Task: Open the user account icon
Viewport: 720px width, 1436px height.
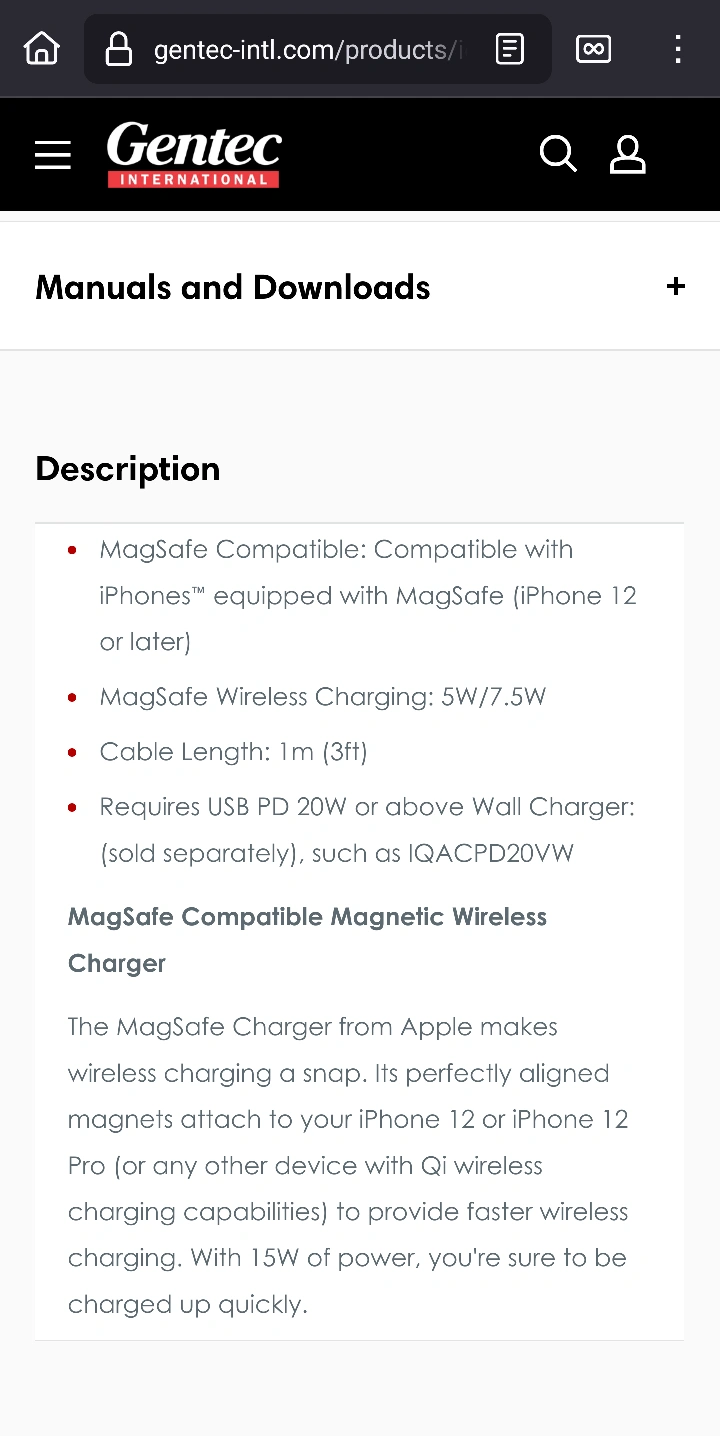Action: coord(628,155)
